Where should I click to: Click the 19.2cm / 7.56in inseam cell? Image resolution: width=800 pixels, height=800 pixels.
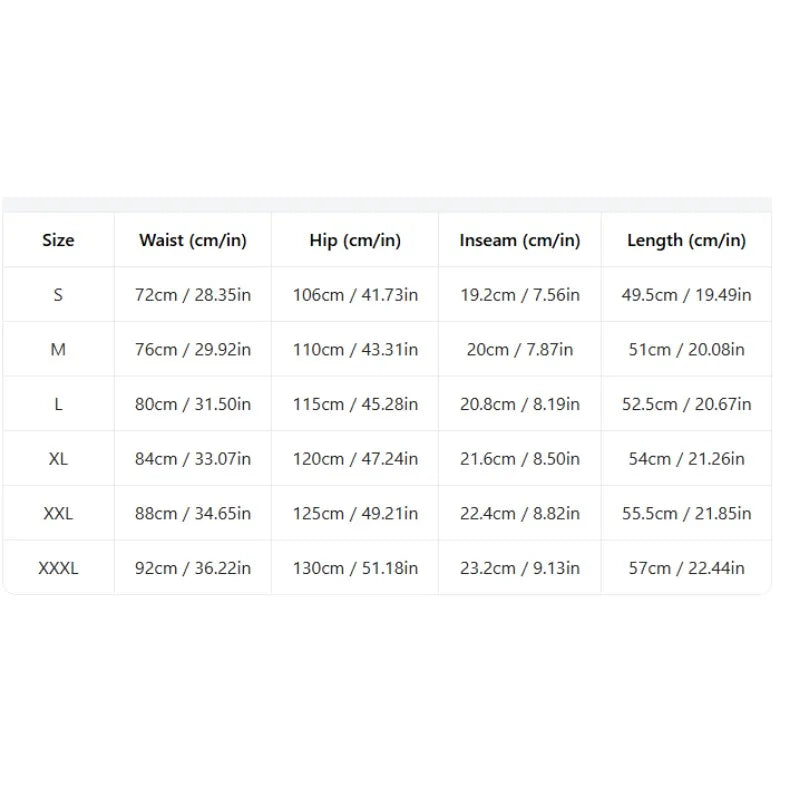(x=520, y=294)
